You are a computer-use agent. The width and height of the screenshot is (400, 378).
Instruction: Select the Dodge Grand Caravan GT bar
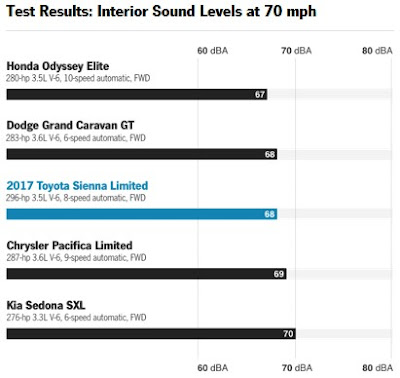[x=142, y=154]
